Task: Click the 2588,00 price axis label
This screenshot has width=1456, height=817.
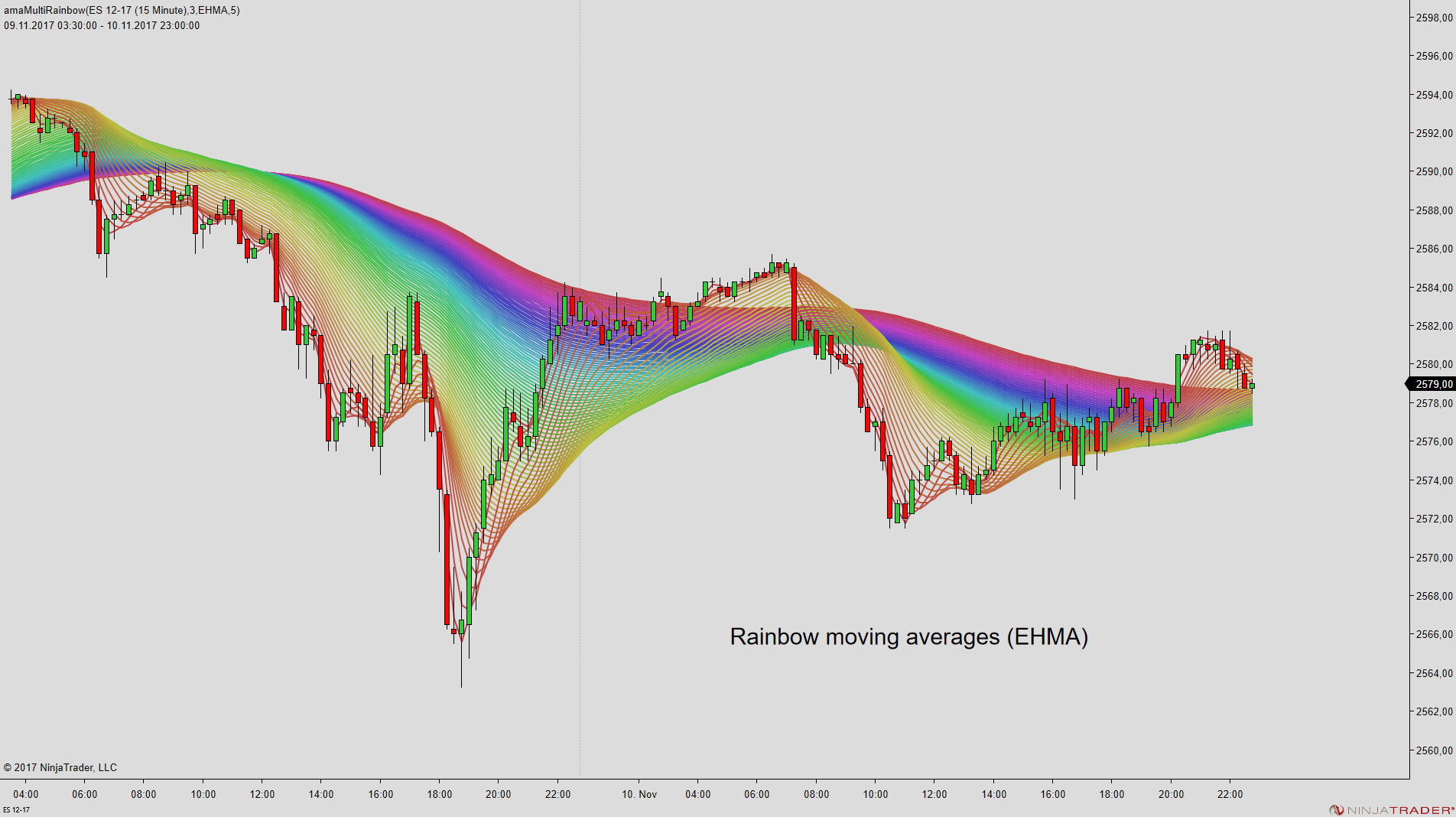Action: (1435, 210)
